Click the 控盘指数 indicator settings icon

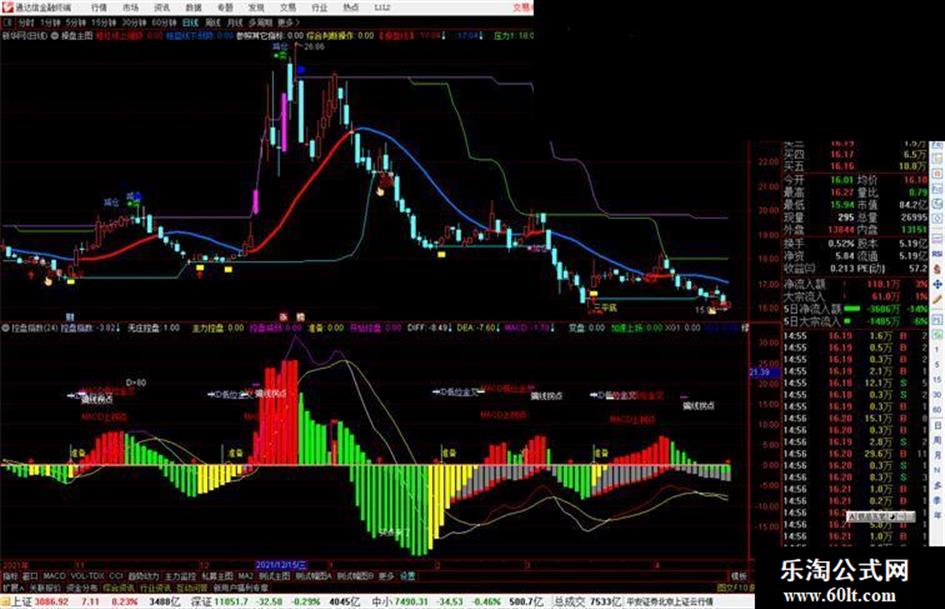coord(5,328)
